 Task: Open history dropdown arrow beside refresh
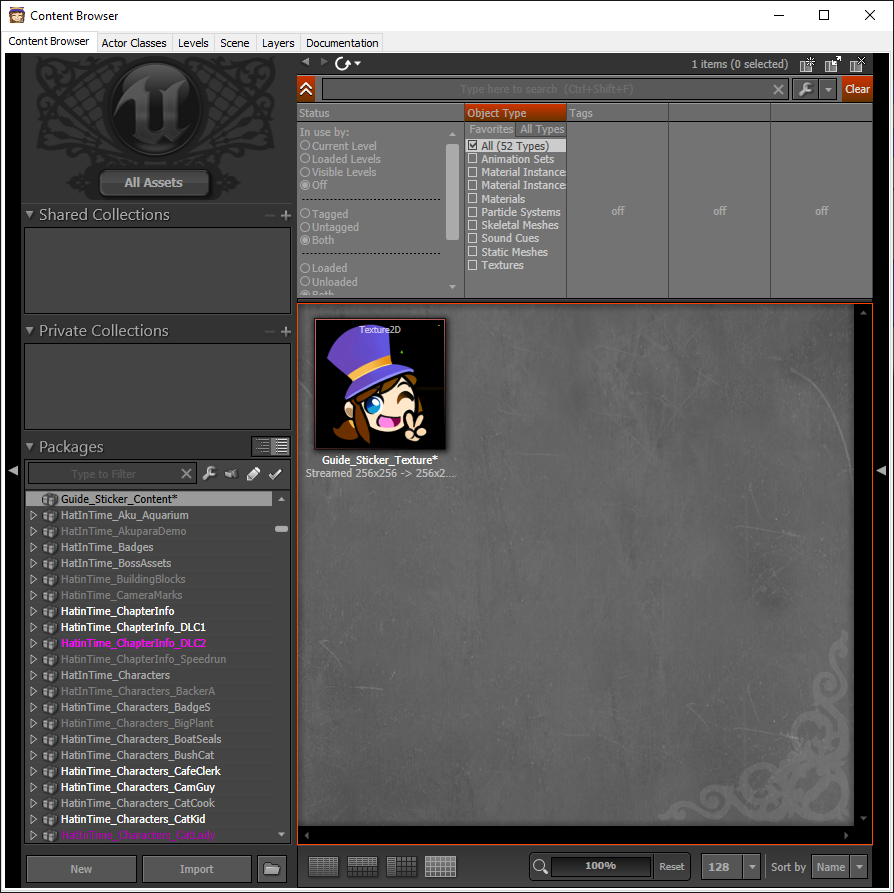click(x=357, y=63)
